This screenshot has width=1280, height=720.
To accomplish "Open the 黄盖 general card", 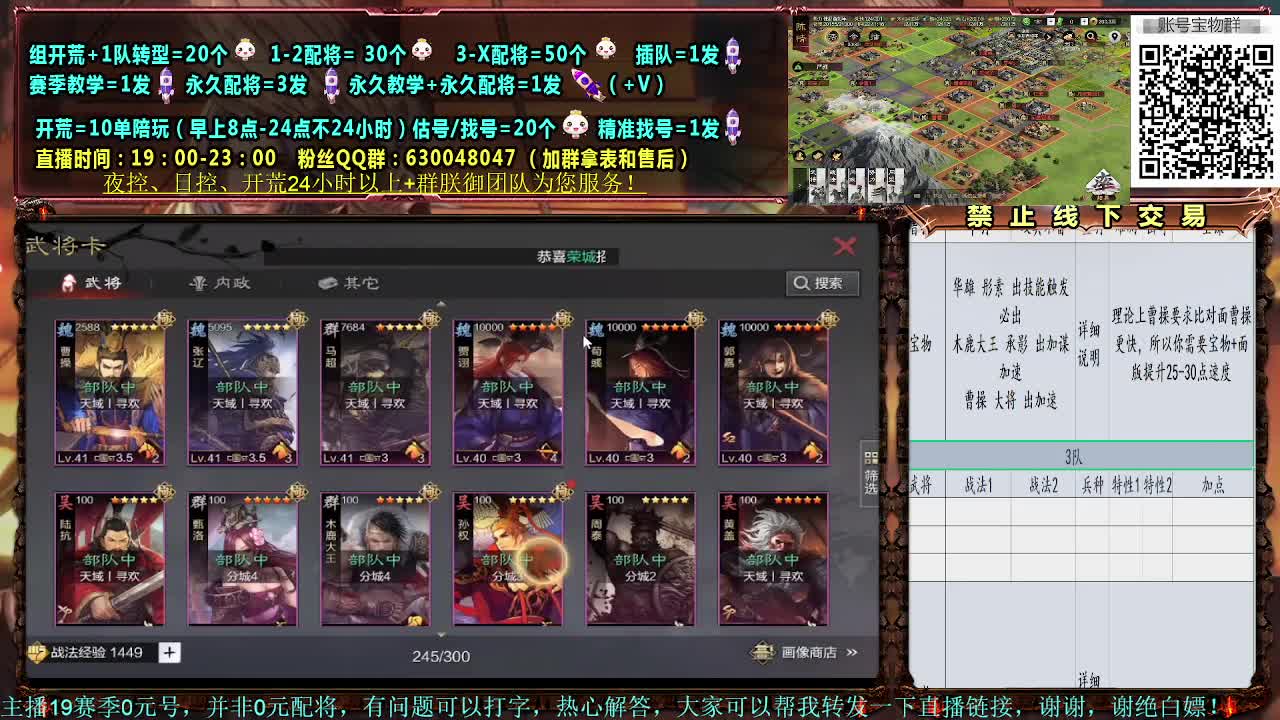I will click(773, 559).
